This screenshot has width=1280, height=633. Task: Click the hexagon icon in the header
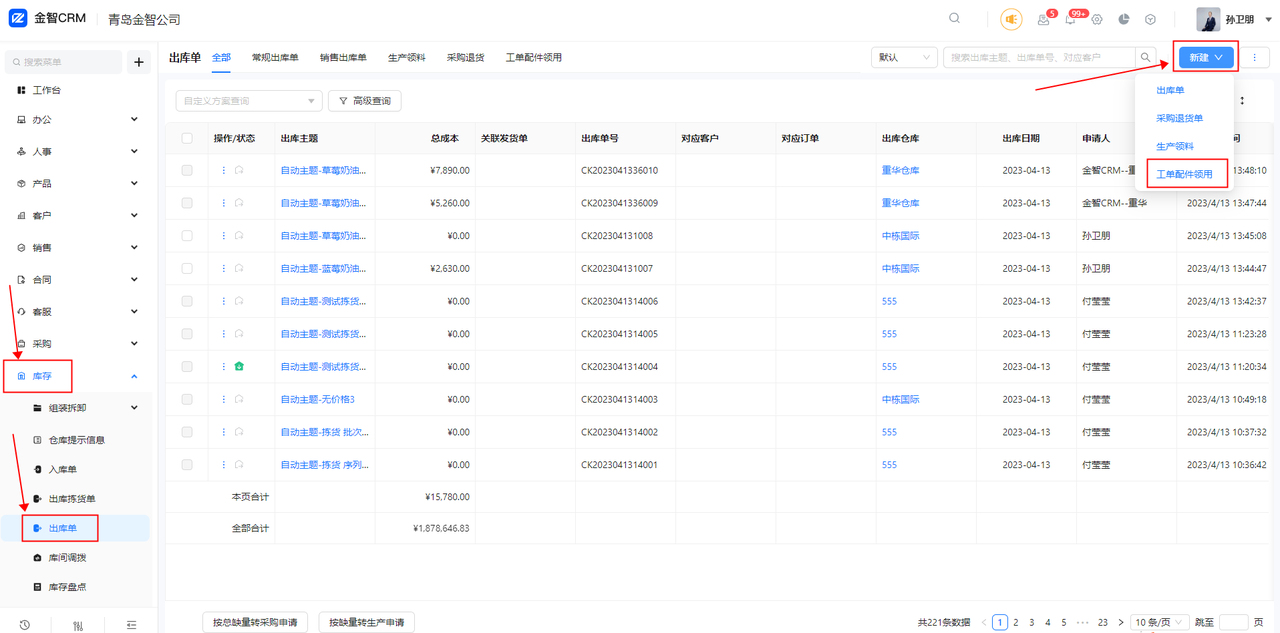[x=1150, y=19]
